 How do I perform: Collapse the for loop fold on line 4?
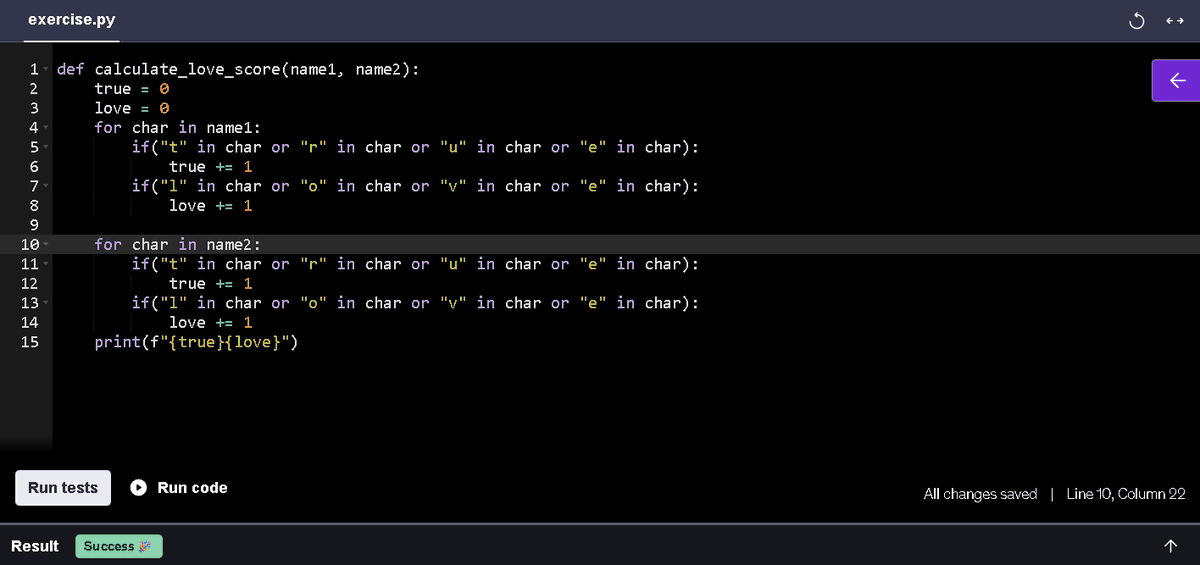tap(47, 128)
